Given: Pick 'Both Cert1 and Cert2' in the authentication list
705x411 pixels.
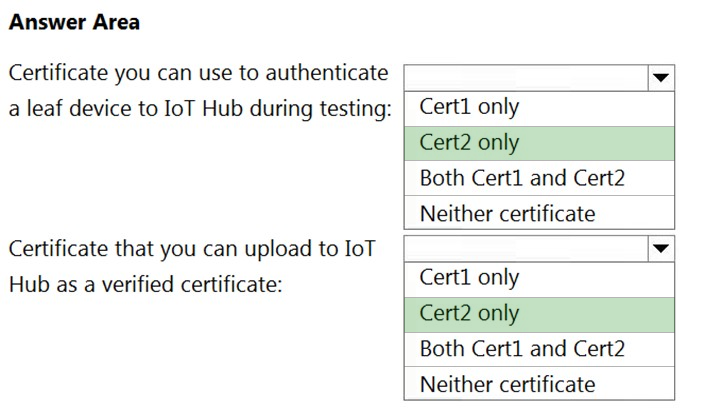Looking at the screenshot, I should tap(539, 178).
